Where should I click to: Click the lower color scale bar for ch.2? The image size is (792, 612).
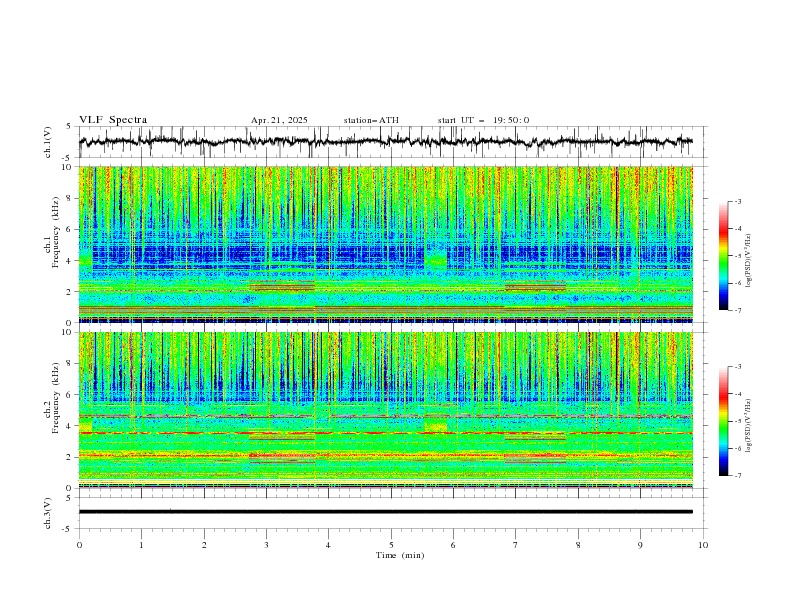pyautogui.click(x=723, y=421)
